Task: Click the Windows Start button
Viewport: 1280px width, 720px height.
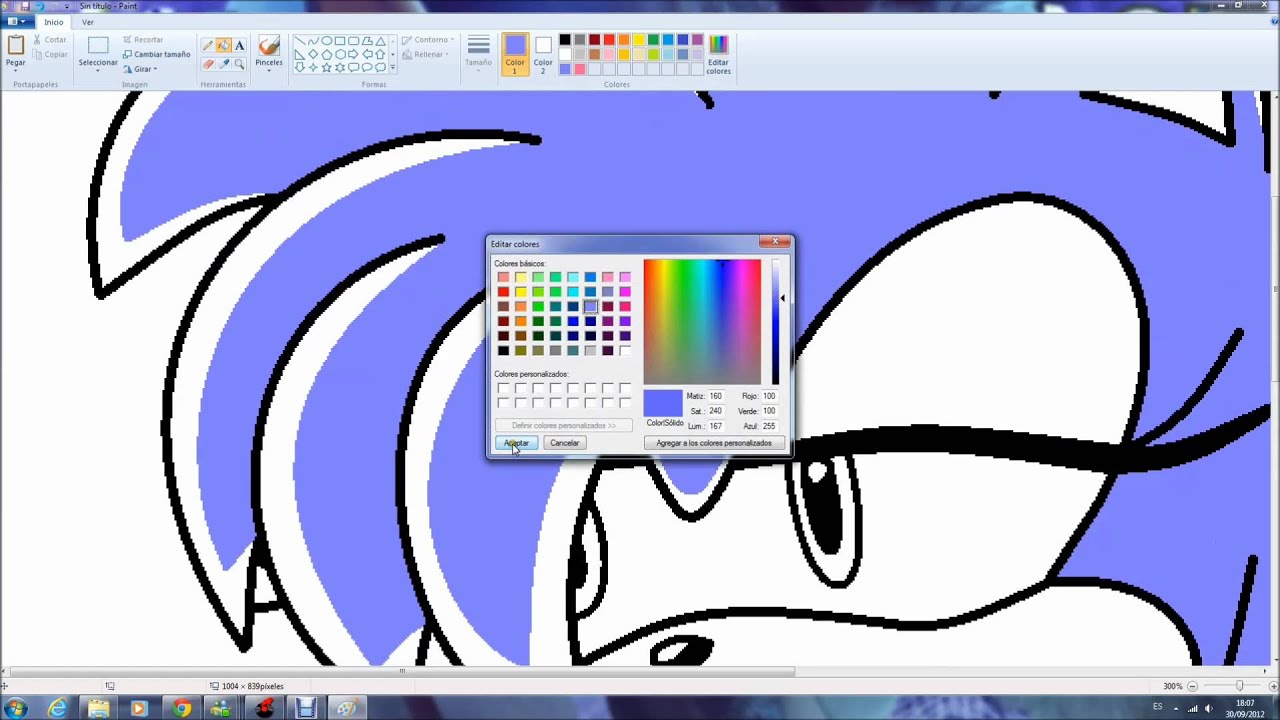Action: (16, 708)
